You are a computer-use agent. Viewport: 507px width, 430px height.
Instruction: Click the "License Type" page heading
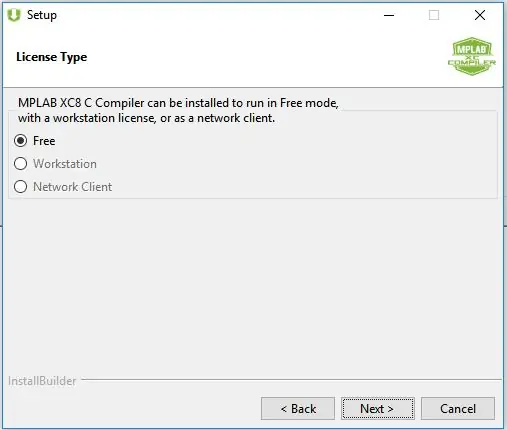[52, 57]
